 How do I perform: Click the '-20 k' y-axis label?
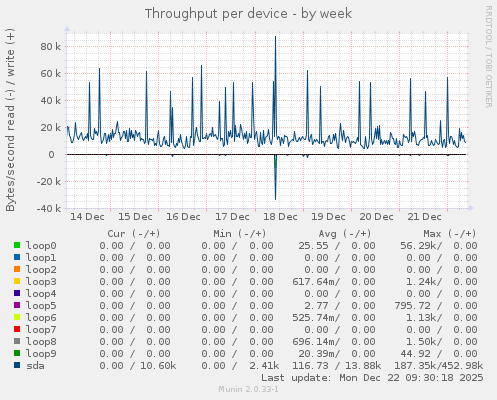49,182
